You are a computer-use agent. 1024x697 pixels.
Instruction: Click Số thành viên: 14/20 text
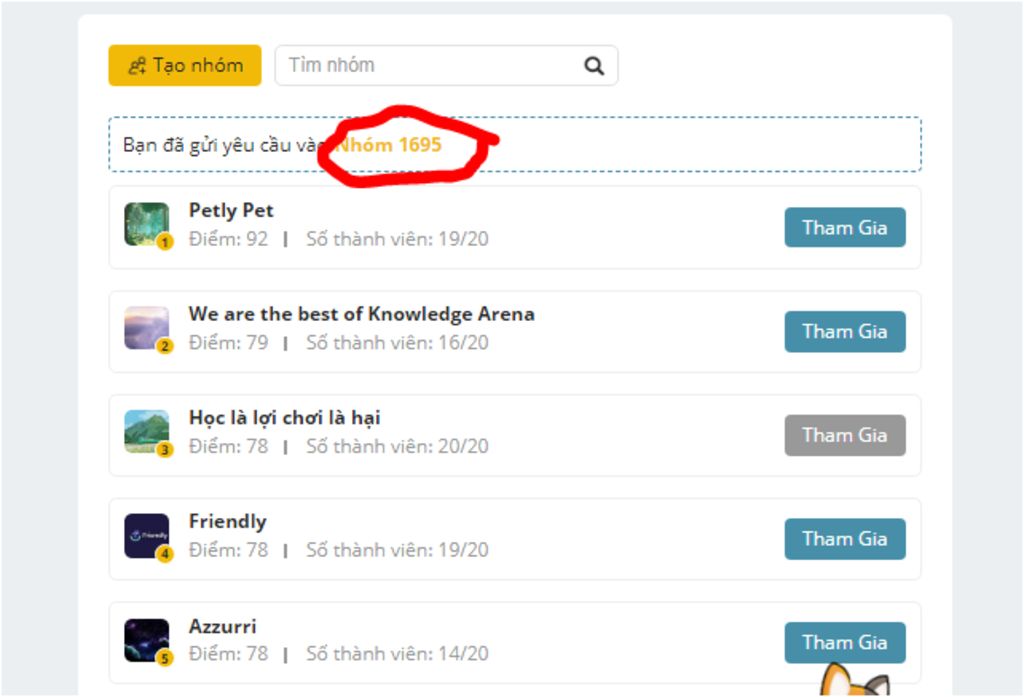coord(398,654)
